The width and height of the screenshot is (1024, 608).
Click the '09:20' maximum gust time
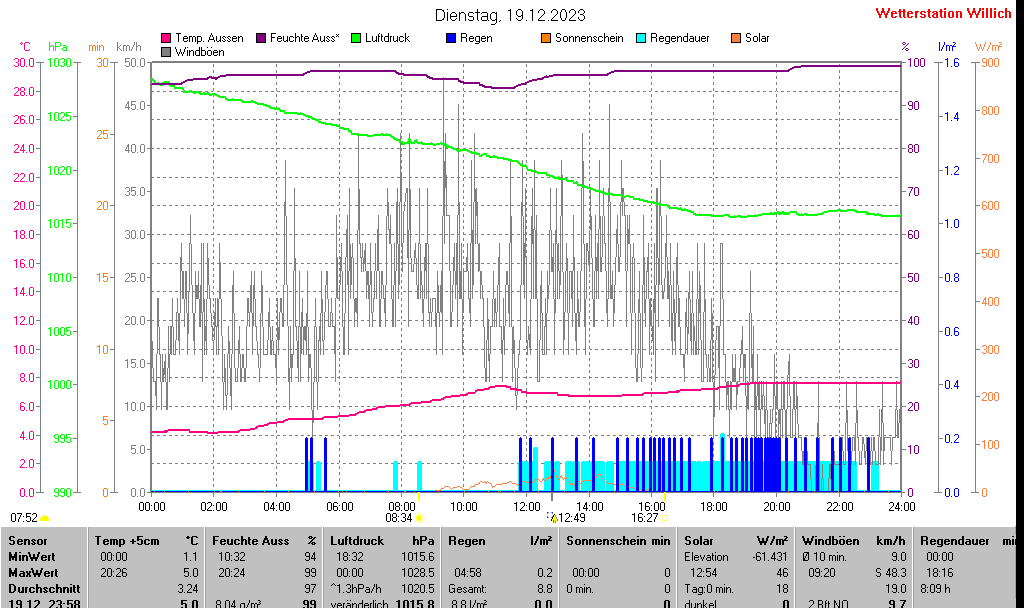click(x=822, y=573)
